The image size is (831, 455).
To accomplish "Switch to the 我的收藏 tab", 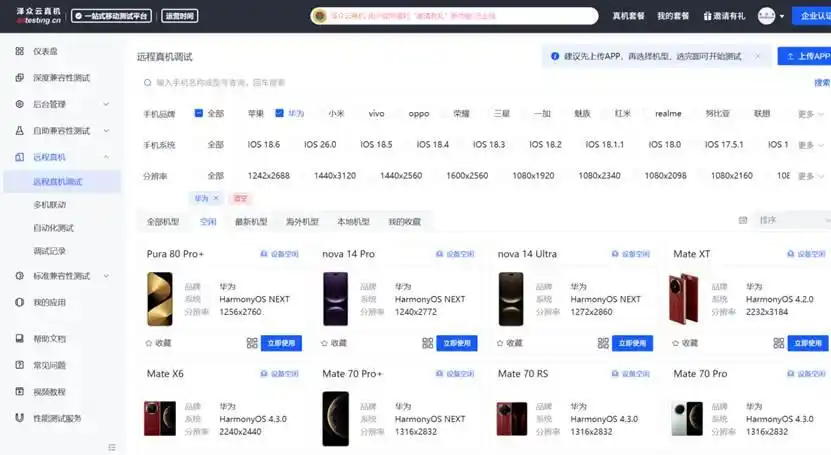I will 404,222.
